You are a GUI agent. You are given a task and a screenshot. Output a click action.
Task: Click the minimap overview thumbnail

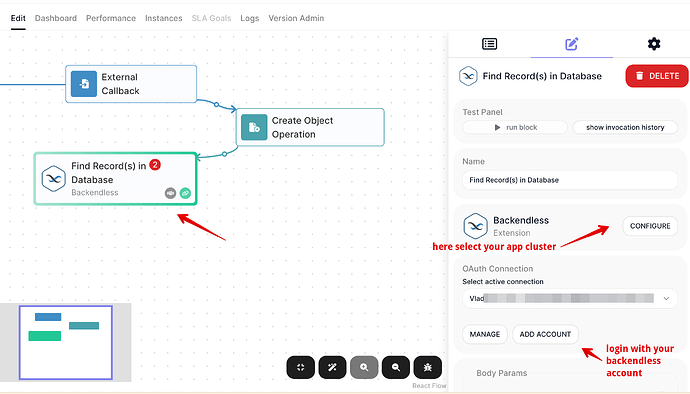[66, 342]
